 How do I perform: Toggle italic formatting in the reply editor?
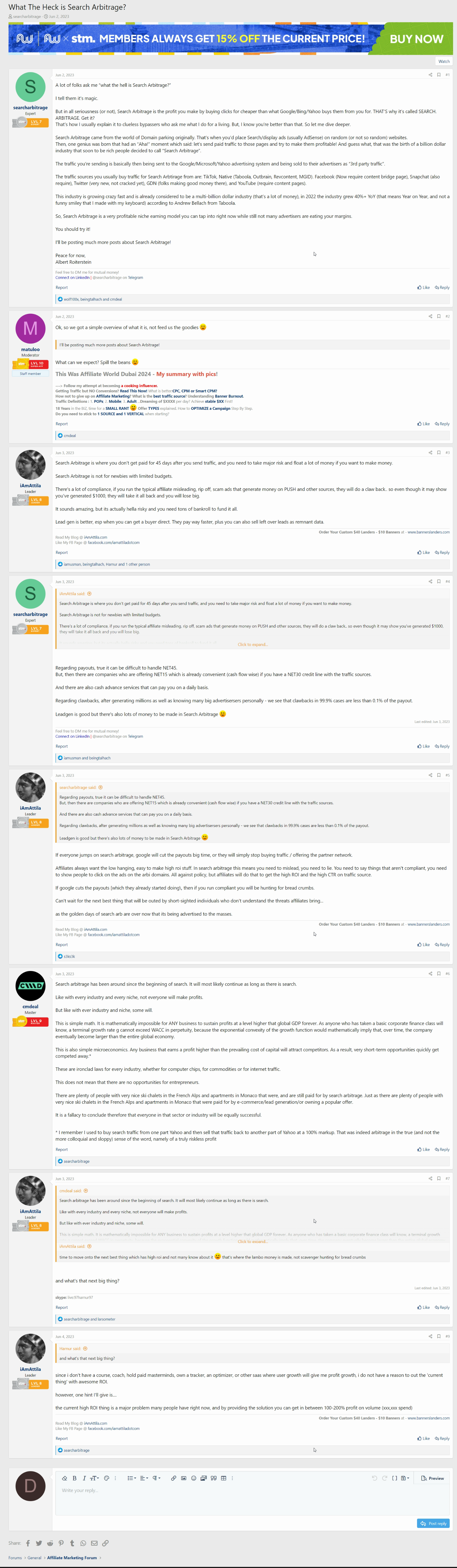point(84,1478)
